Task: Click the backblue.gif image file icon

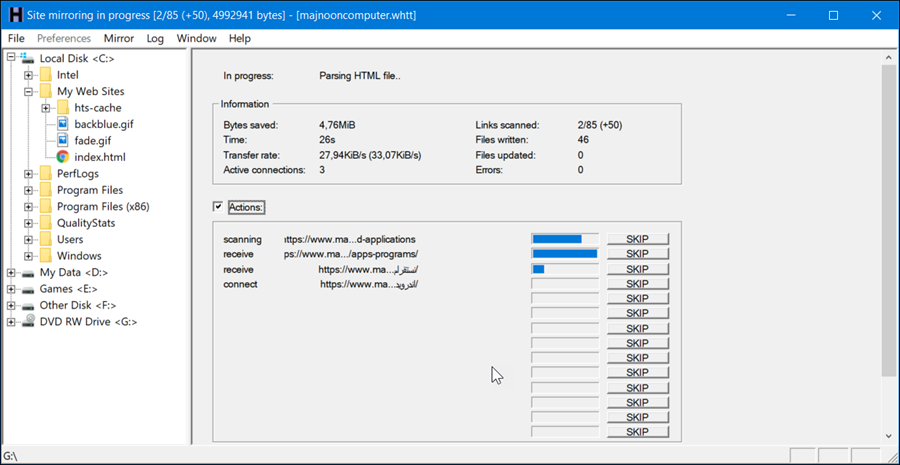Action: [x=63, y=124]
